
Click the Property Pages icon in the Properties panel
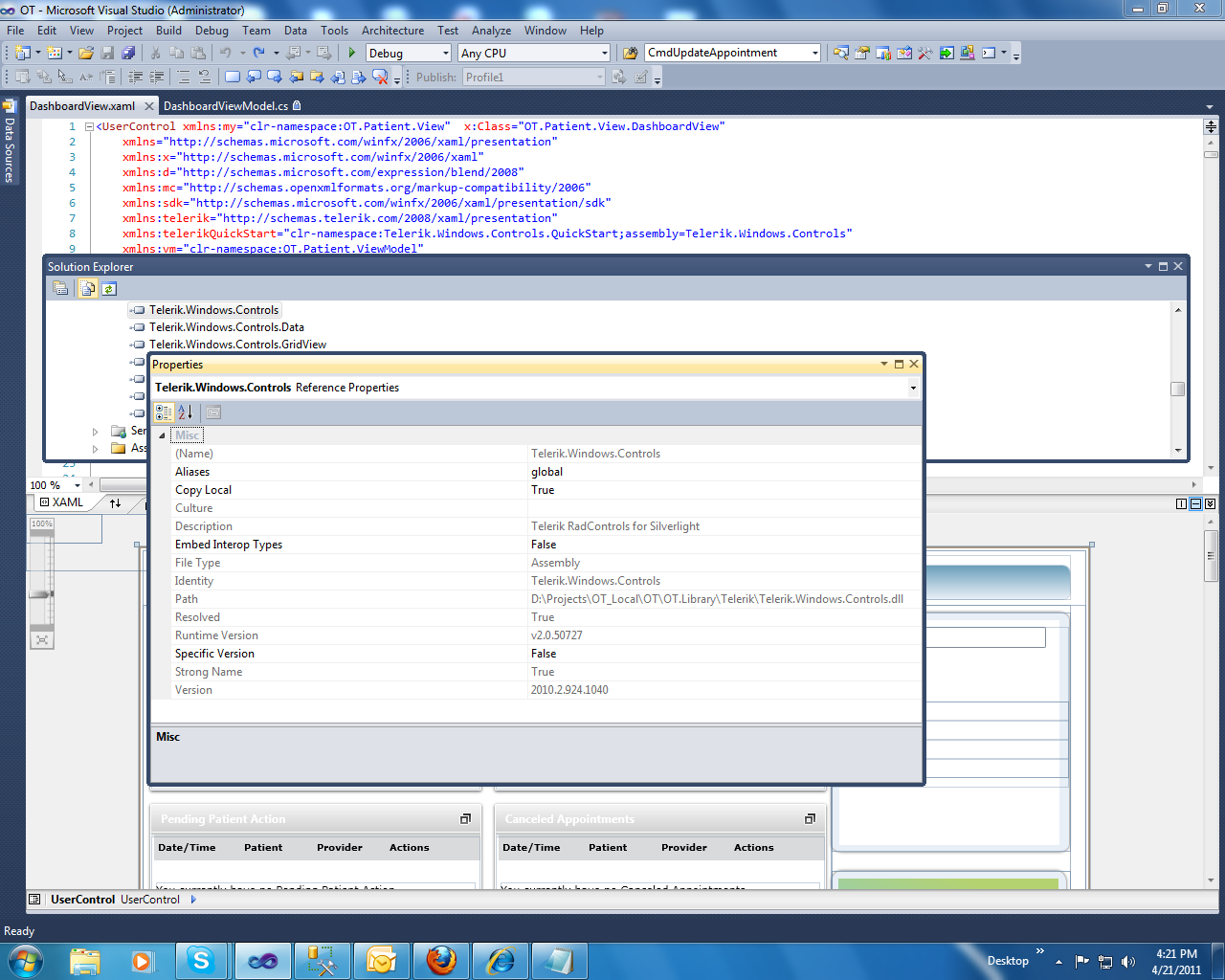(213, 412)
